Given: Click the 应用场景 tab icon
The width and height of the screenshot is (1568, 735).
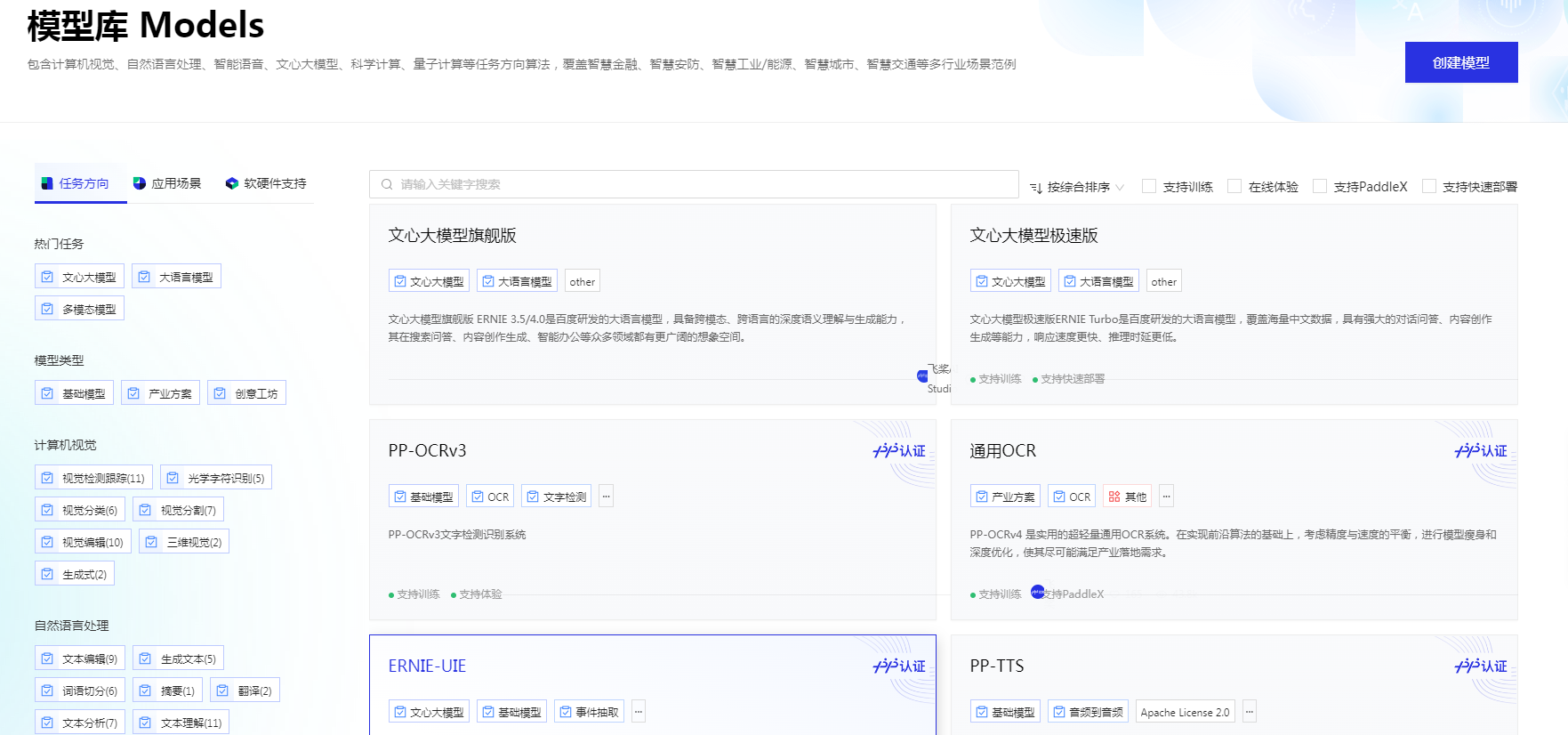Looking at the screenshot, I should click(x=140, y=183).
